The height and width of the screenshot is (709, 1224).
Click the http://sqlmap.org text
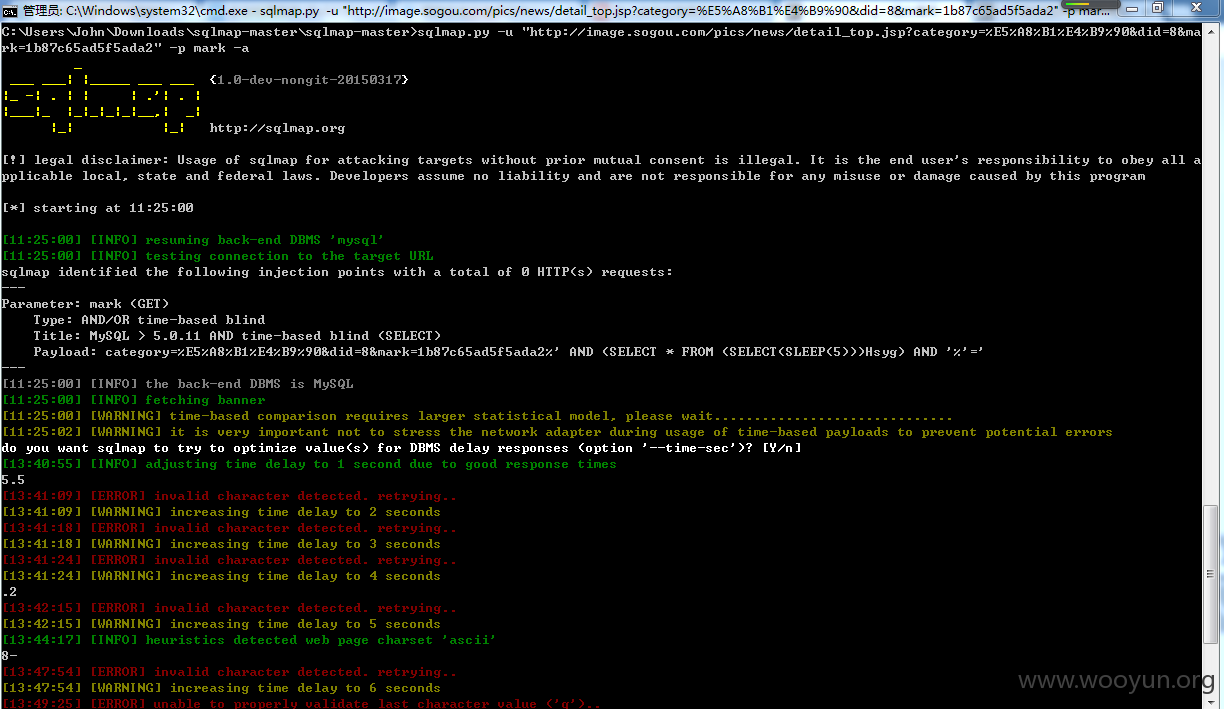[277, 128]
